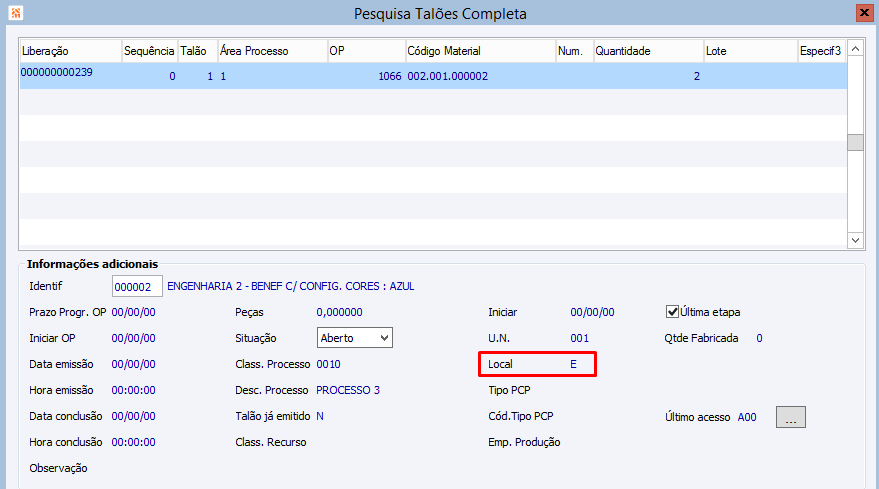879x489 pixels.
Task: Click the Talão column header
Action: tap(198, 51)
